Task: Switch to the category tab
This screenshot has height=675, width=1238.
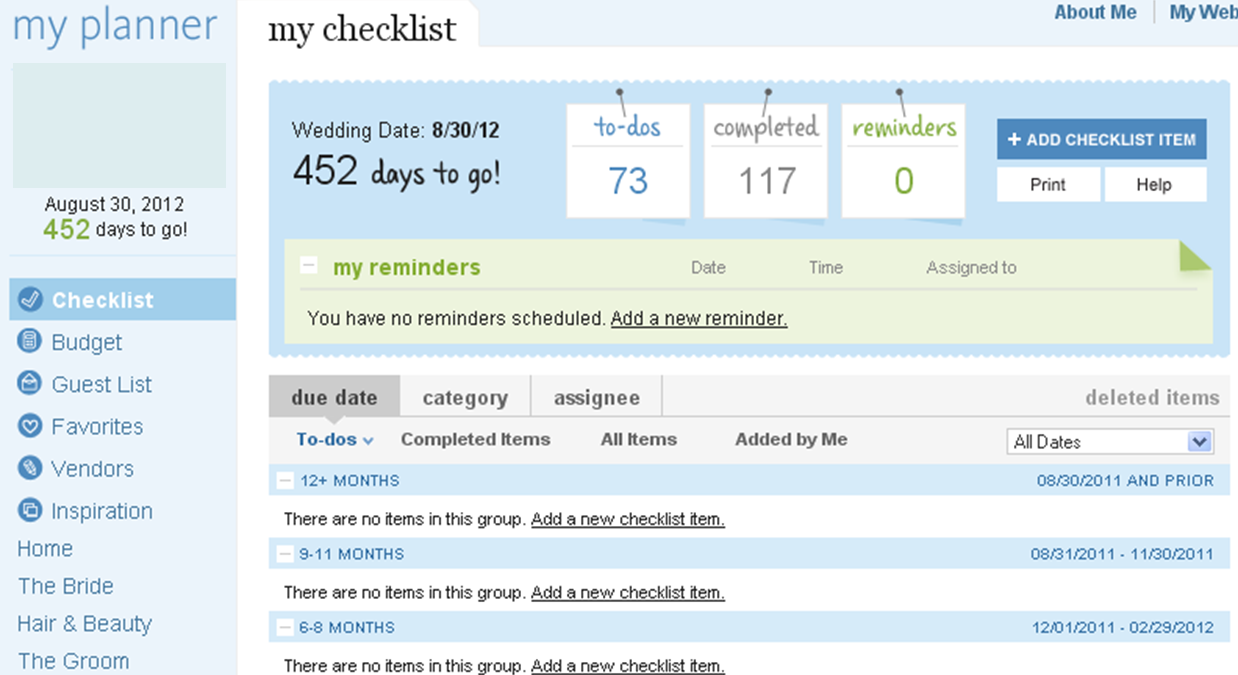Action: pyautogui.click(x=465, y=398)
